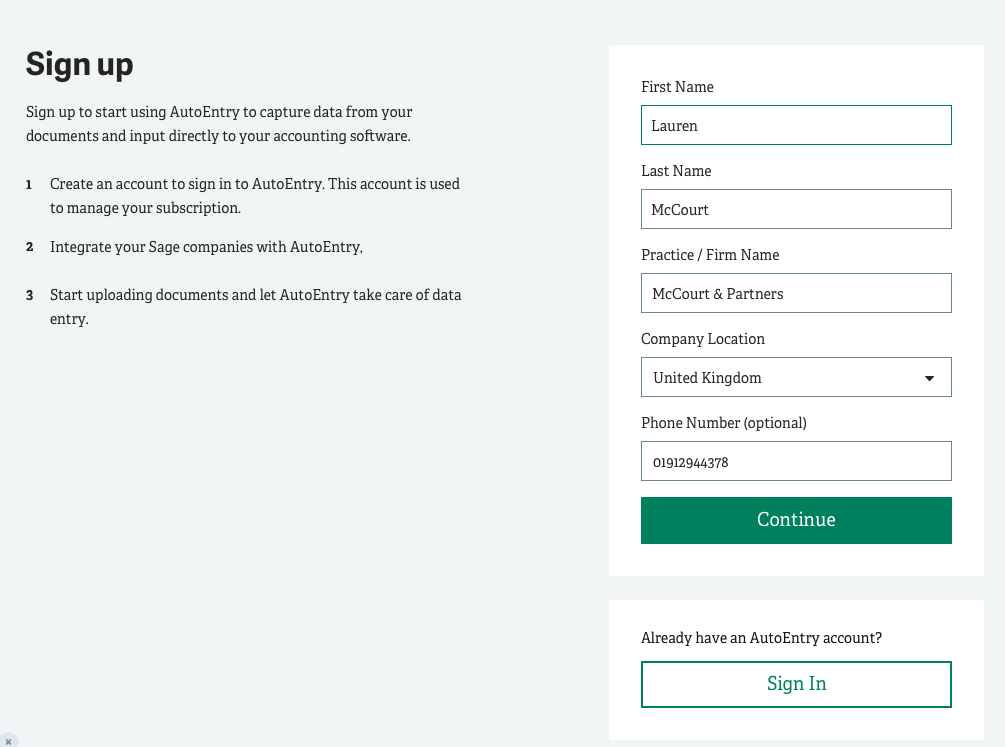This screenshot has height=747, width=1005.
Task: Click the Last Name field containing McCourt
Action: click(x=795, y=210)
